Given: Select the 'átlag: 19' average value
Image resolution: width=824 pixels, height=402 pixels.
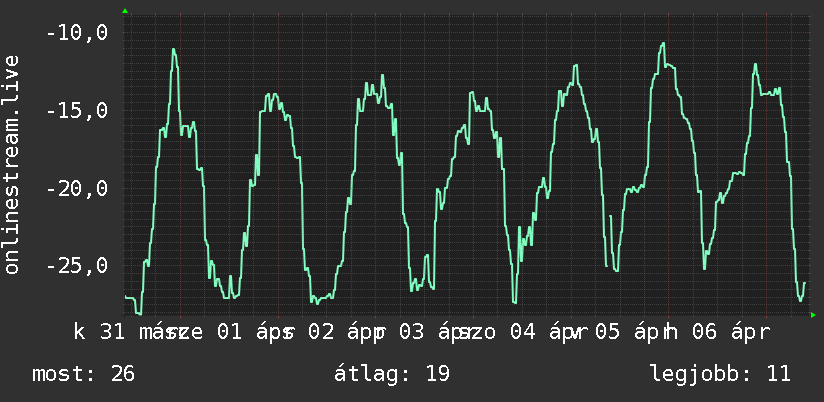Looking at the screenshot, I should (x=392, y=374).
